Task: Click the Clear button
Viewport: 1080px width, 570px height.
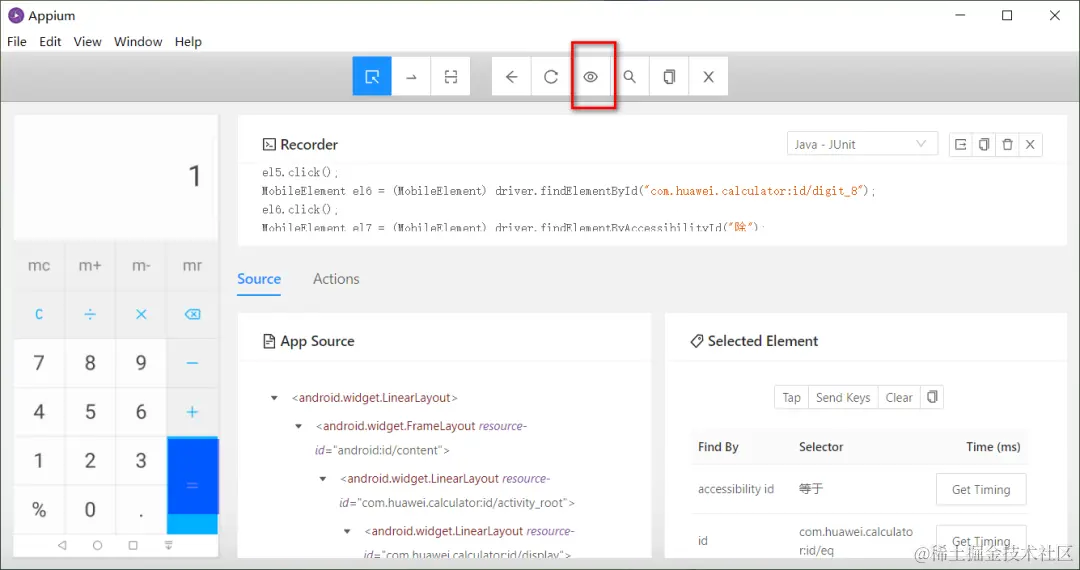Action: (x=899, y=397)
